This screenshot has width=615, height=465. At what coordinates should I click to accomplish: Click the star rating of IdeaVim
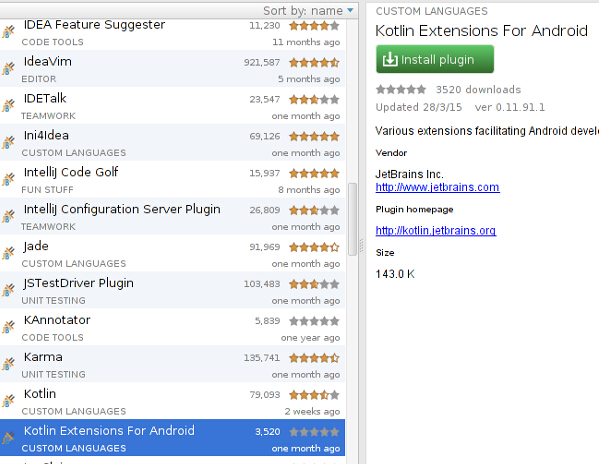[314, 62]
